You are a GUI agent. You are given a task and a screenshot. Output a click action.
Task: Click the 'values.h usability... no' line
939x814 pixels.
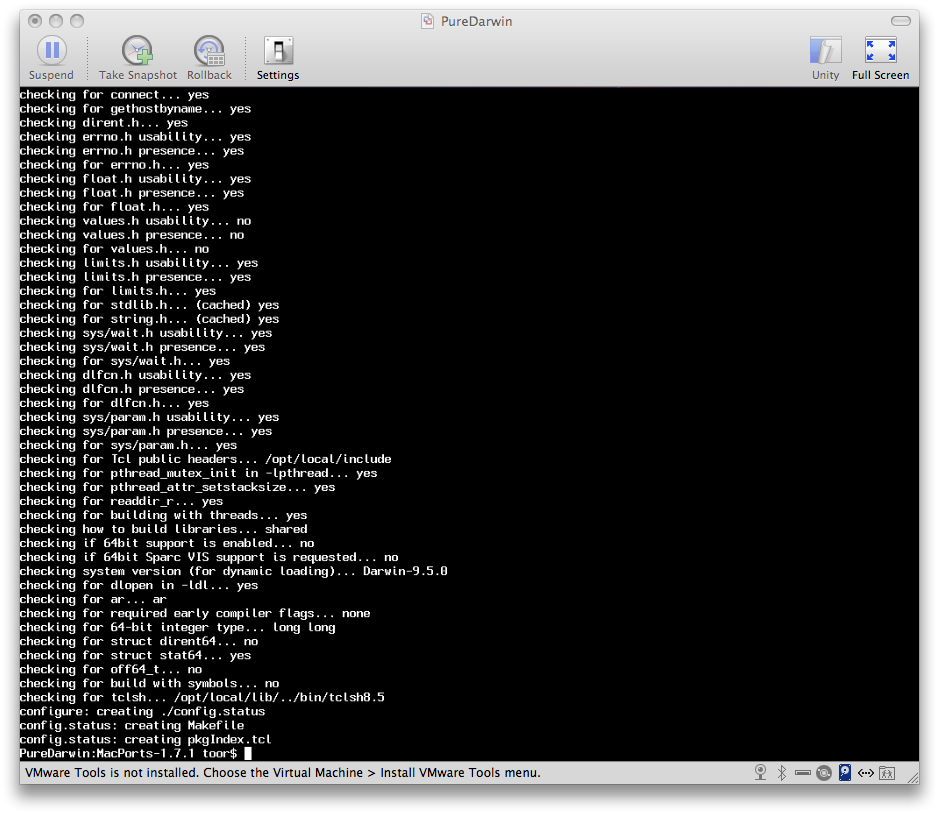(135, 221)
